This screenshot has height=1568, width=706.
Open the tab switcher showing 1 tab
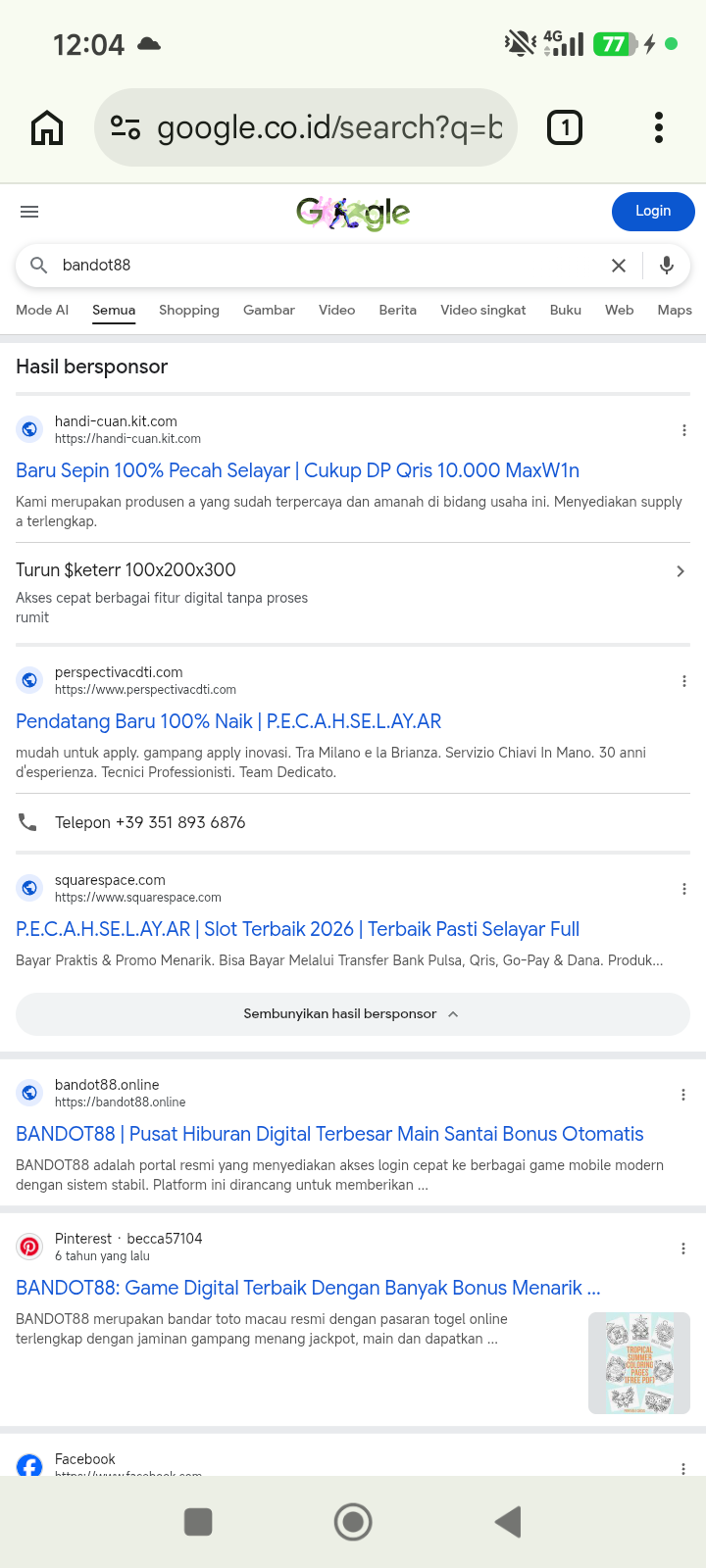pos(565,127)
